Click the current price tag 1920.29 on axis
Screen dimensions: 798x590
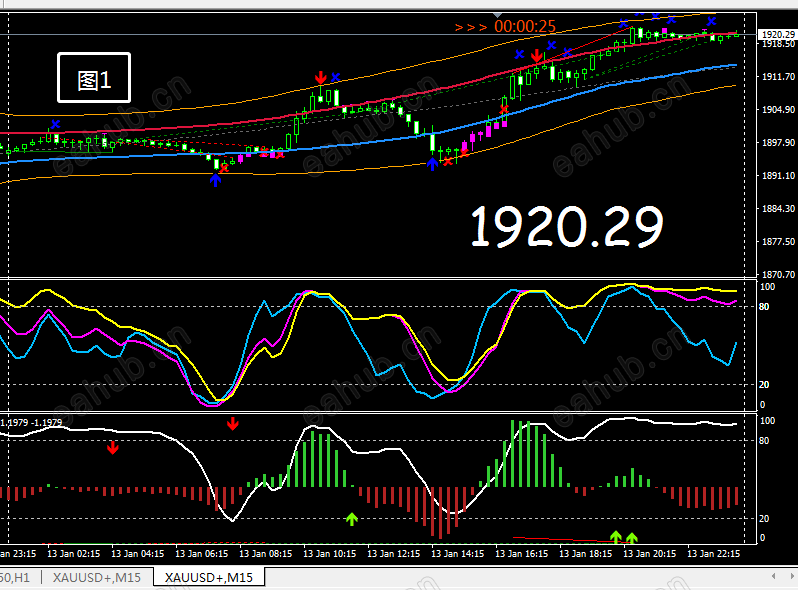click(778, 34)
